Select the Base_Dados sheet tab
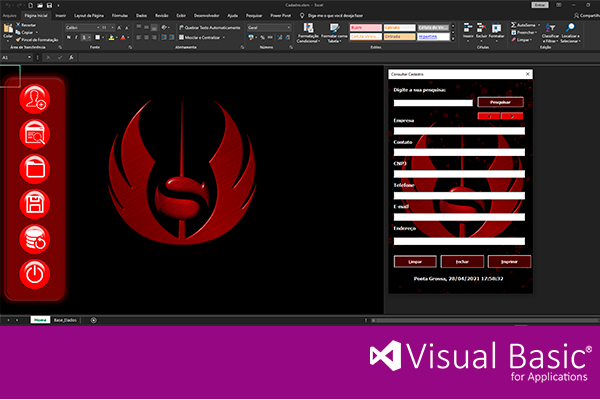Viewport: 600px width, 400px height. click(x=65, y=320)
